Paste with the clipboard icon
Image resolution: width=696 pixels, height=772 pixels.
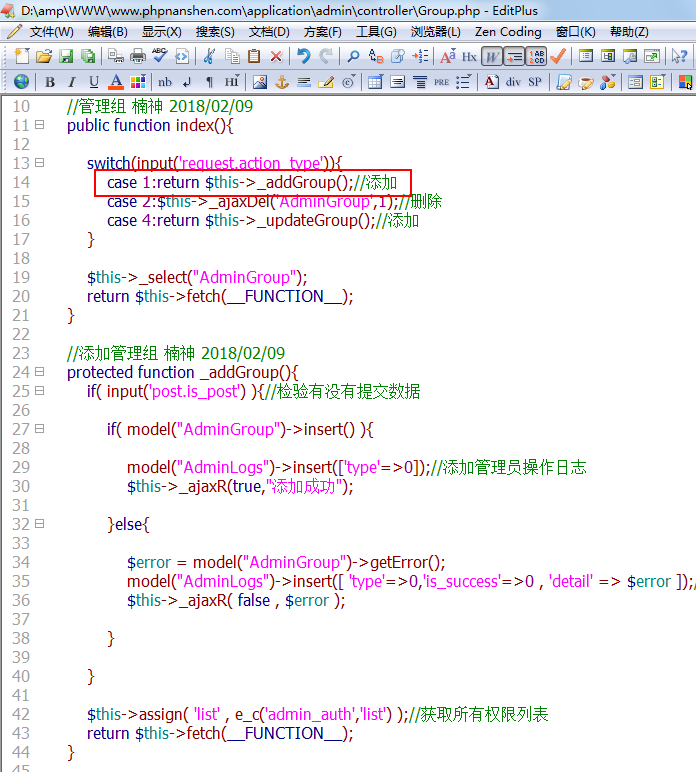(254, 56)
